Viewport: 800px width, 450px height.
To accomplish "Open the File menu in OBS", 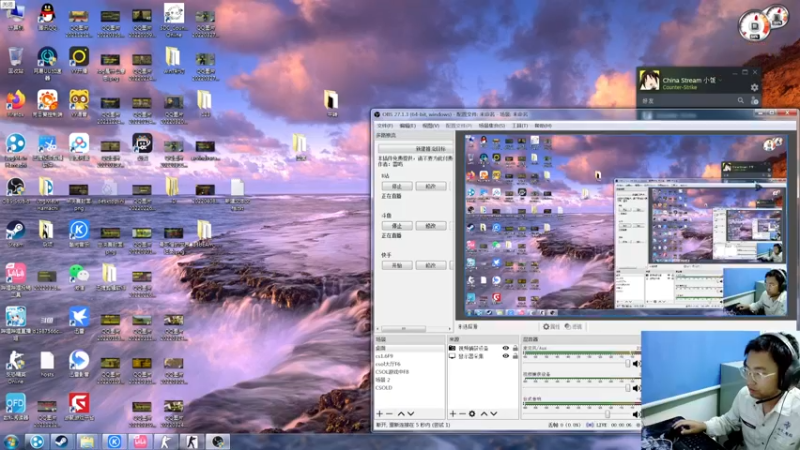I will pyautogui.click(x=385, y=126).
